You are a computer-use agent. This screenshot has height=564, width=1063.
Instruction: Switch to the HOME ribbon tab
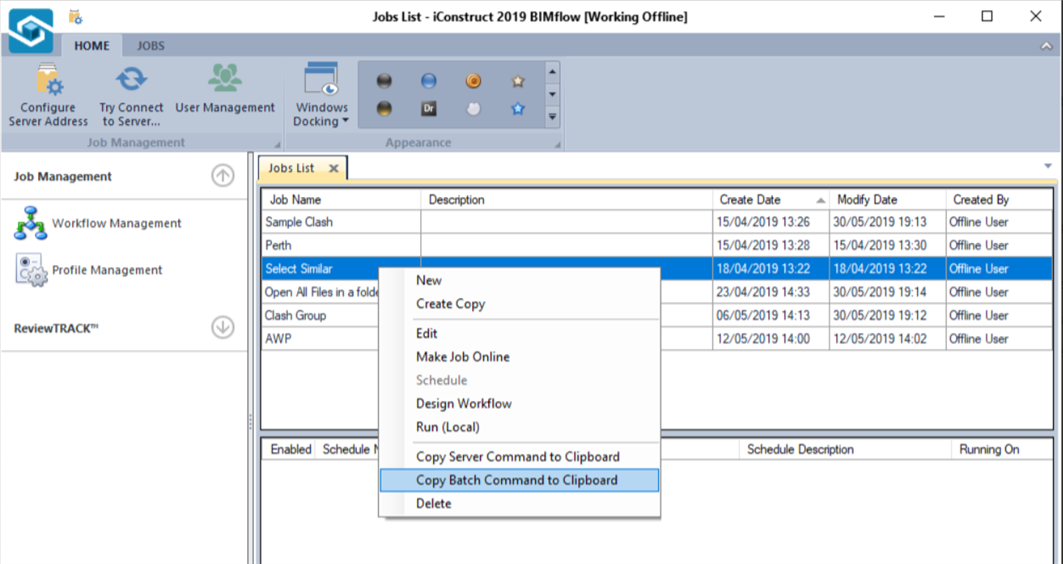point(92,45)
